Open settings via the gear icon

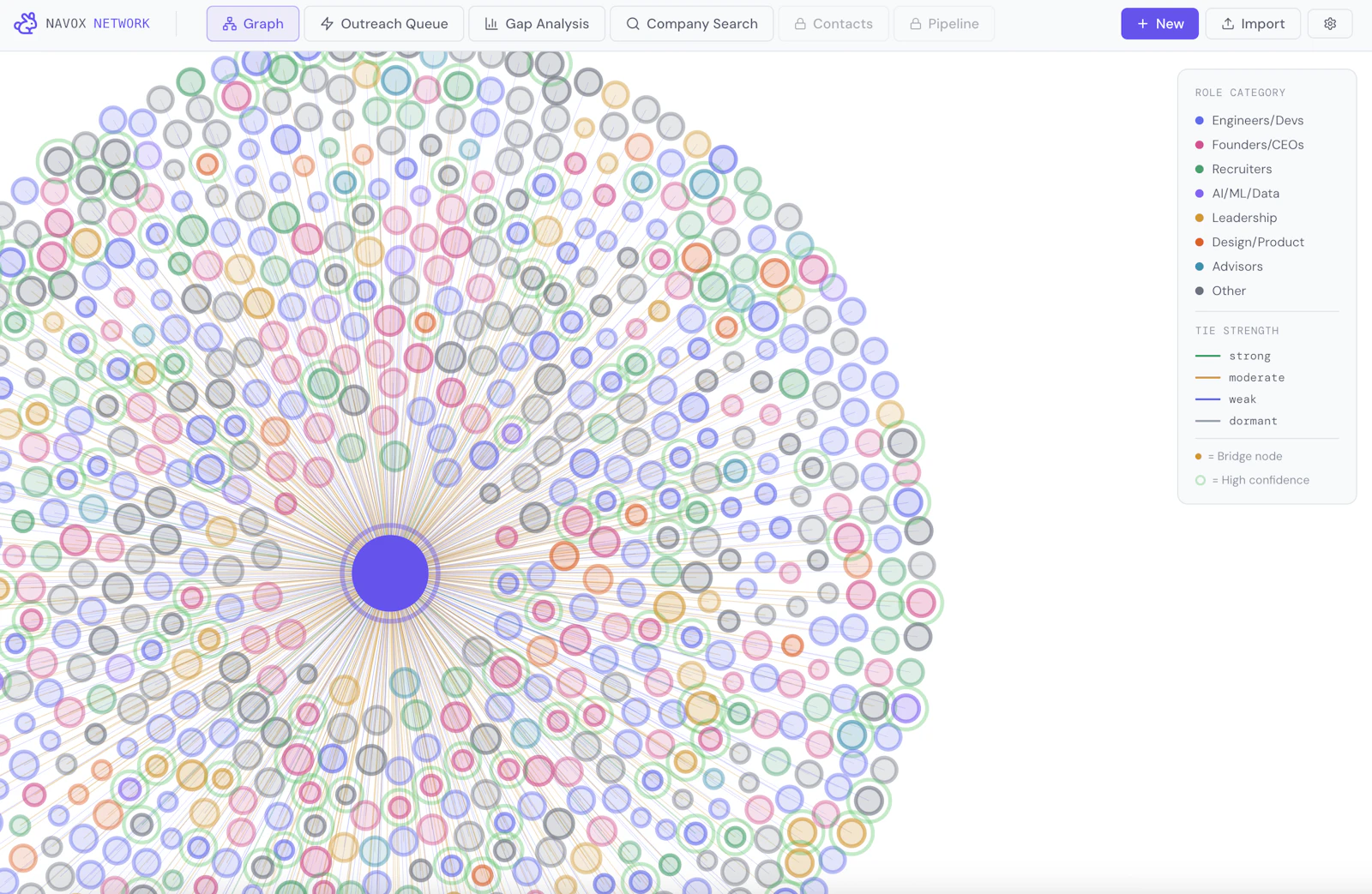tap(1330, 24)
